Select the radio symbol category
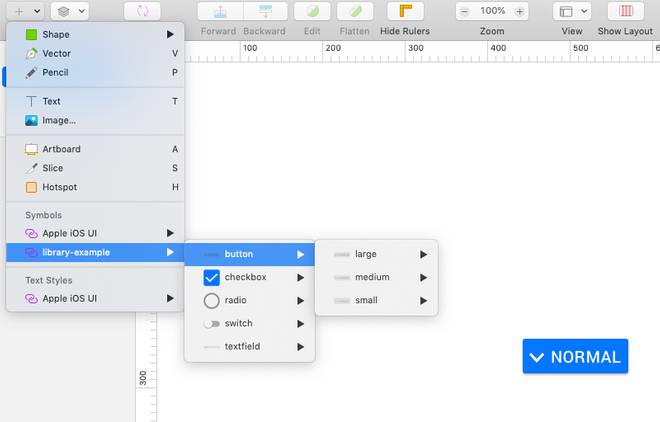This screenshot has height=422, width=660. click(236, 300)
